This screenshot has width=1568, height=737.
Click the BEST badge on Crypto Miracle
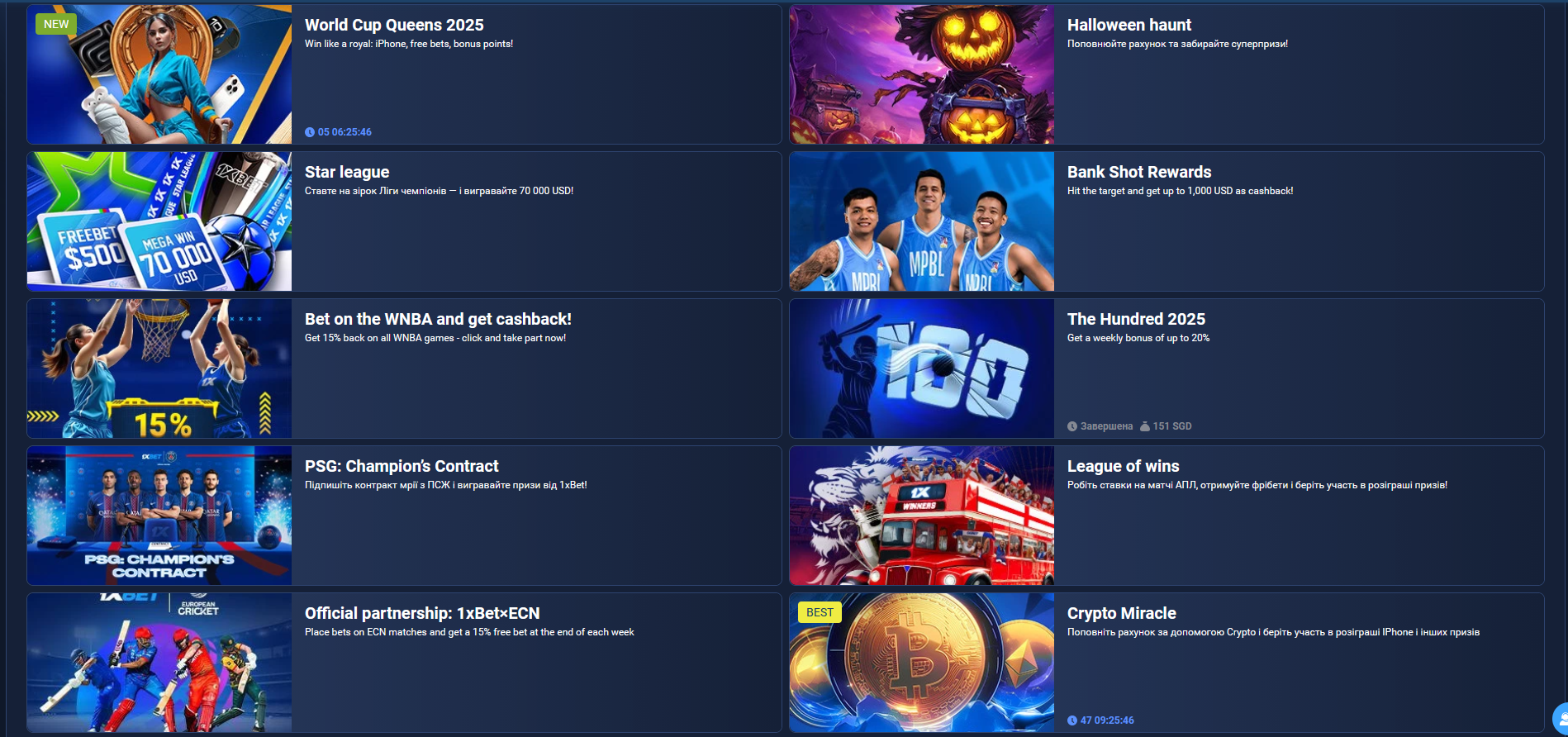pos(819,612)
